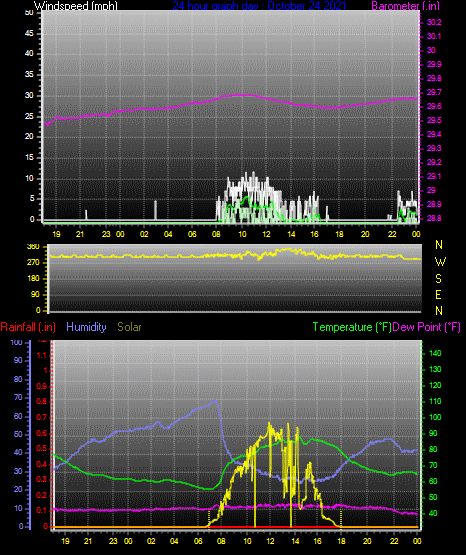Click the '28.8' barometer axis value

[434, 218]
